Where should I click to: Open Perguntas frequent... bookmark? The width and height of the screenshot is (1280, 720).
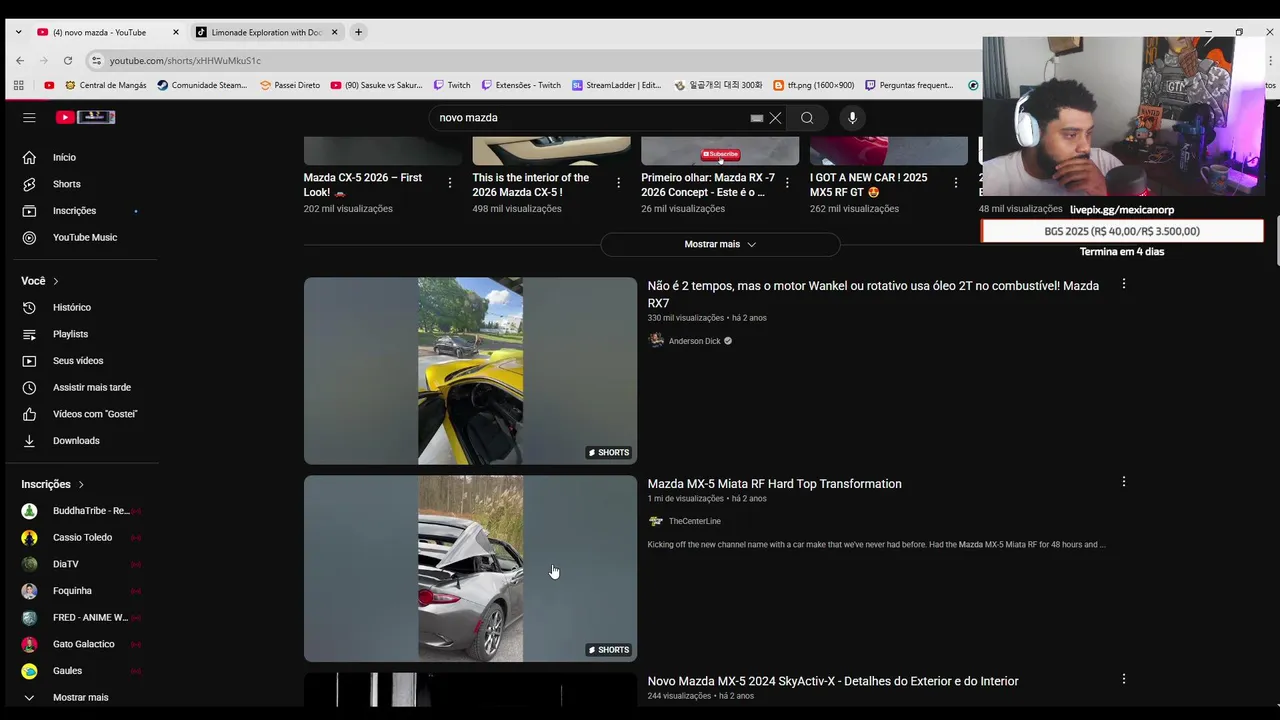click(909, 85)
